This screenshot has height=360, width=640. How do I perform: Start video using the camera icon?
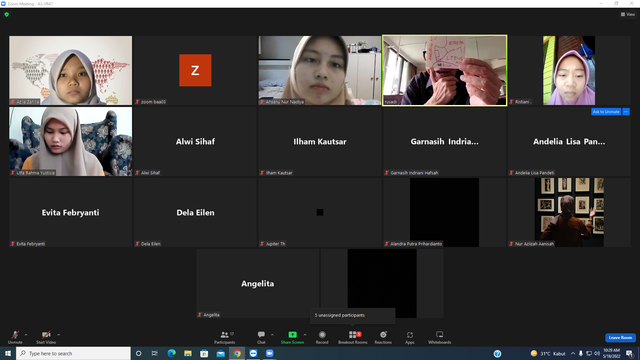tap(46, 337)
